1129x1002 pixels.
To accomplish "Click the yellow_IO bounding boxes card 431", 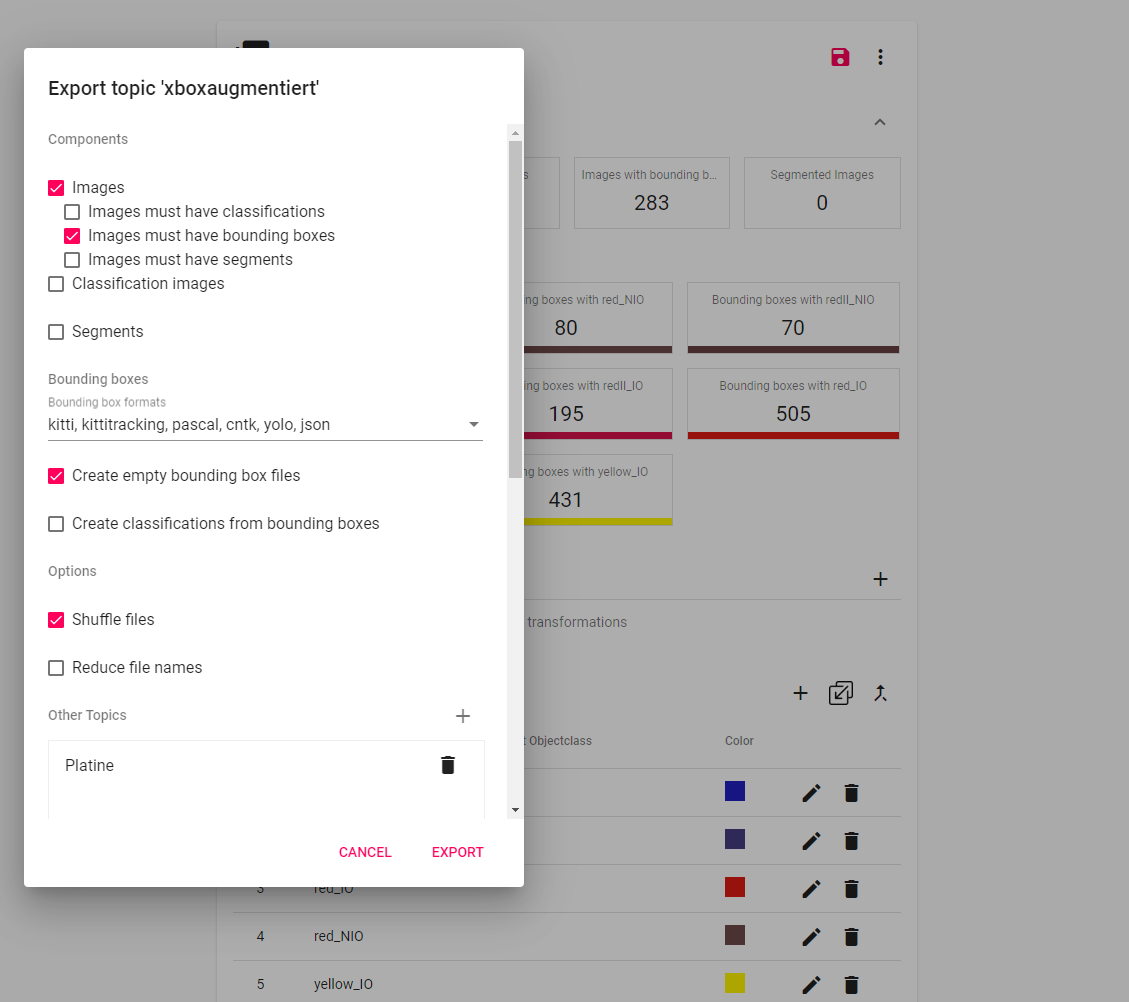I will click(x=598, y=490).
